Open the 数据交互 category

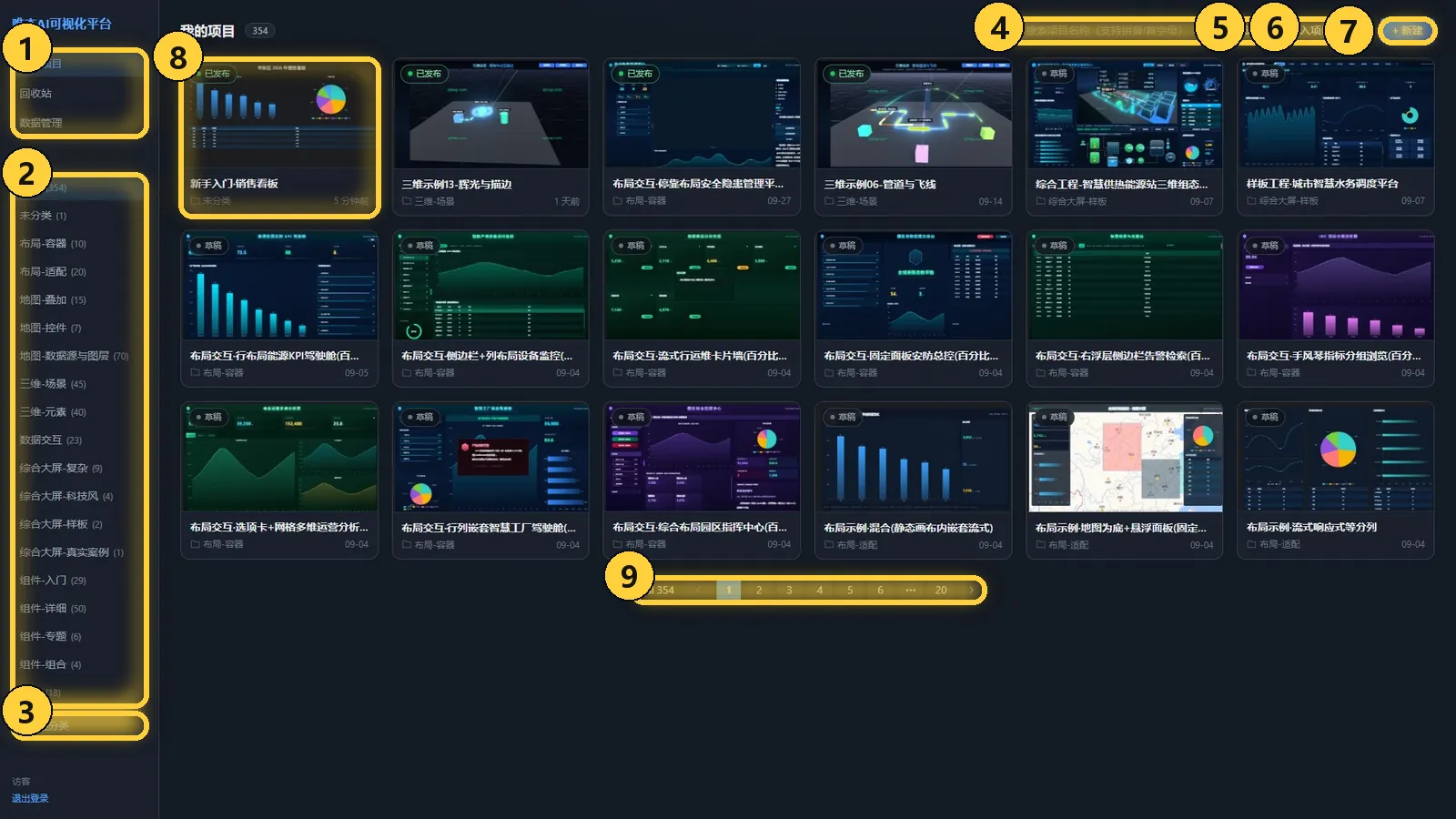coord(79,440)
